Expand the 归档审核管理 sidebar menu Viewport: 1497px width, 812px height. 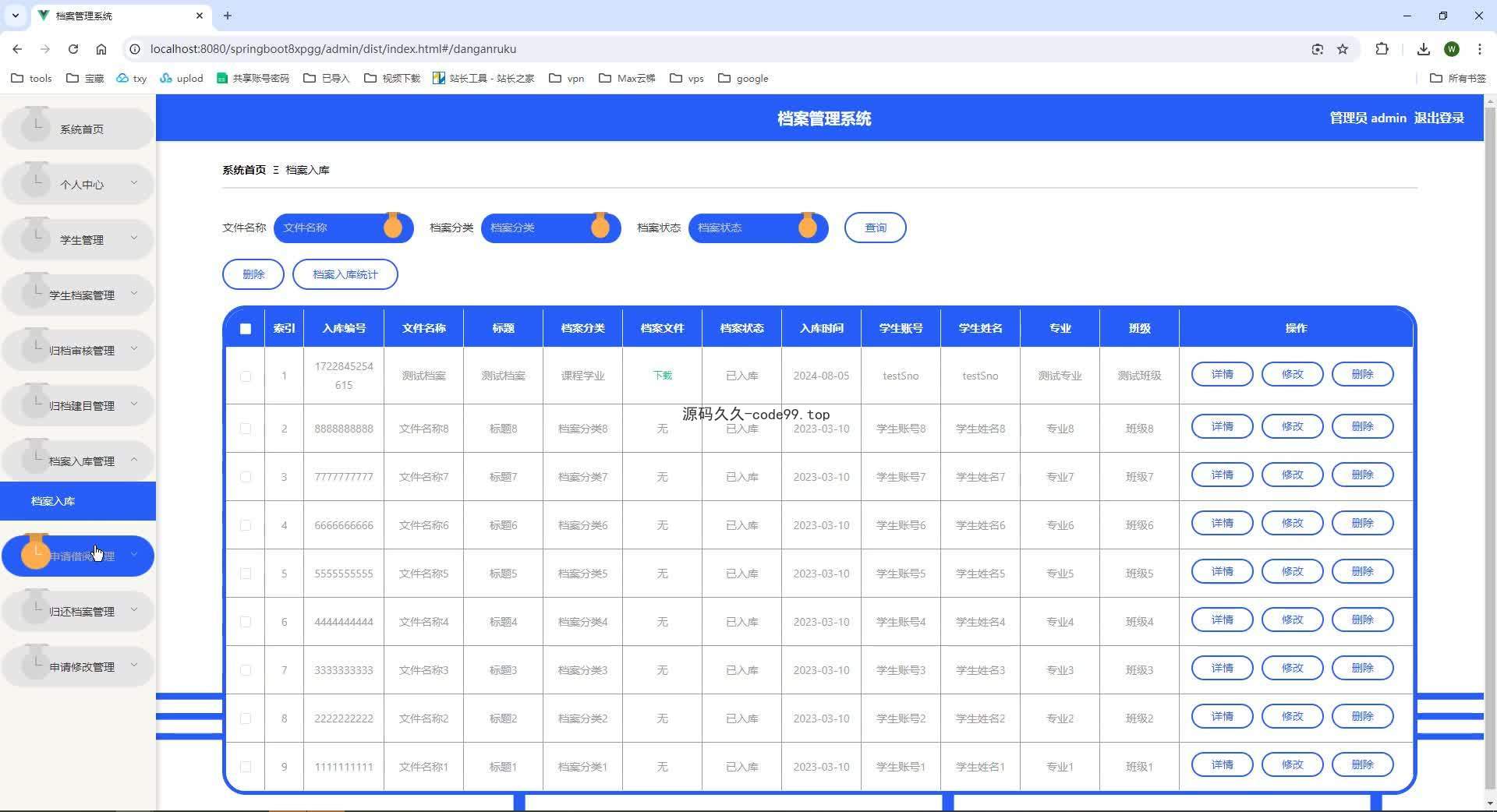click(x=78, y=350)
